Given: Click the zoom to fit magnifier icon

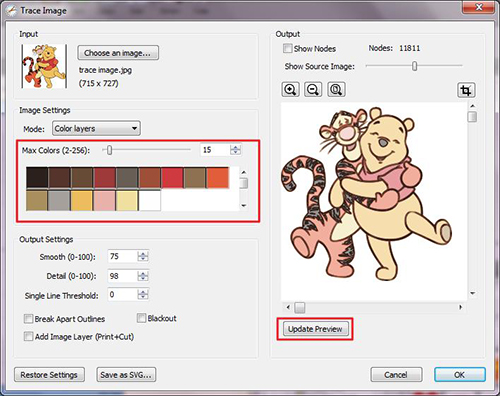Looking at the screenshot, I should pyautogui.click(x=336, y=90).
